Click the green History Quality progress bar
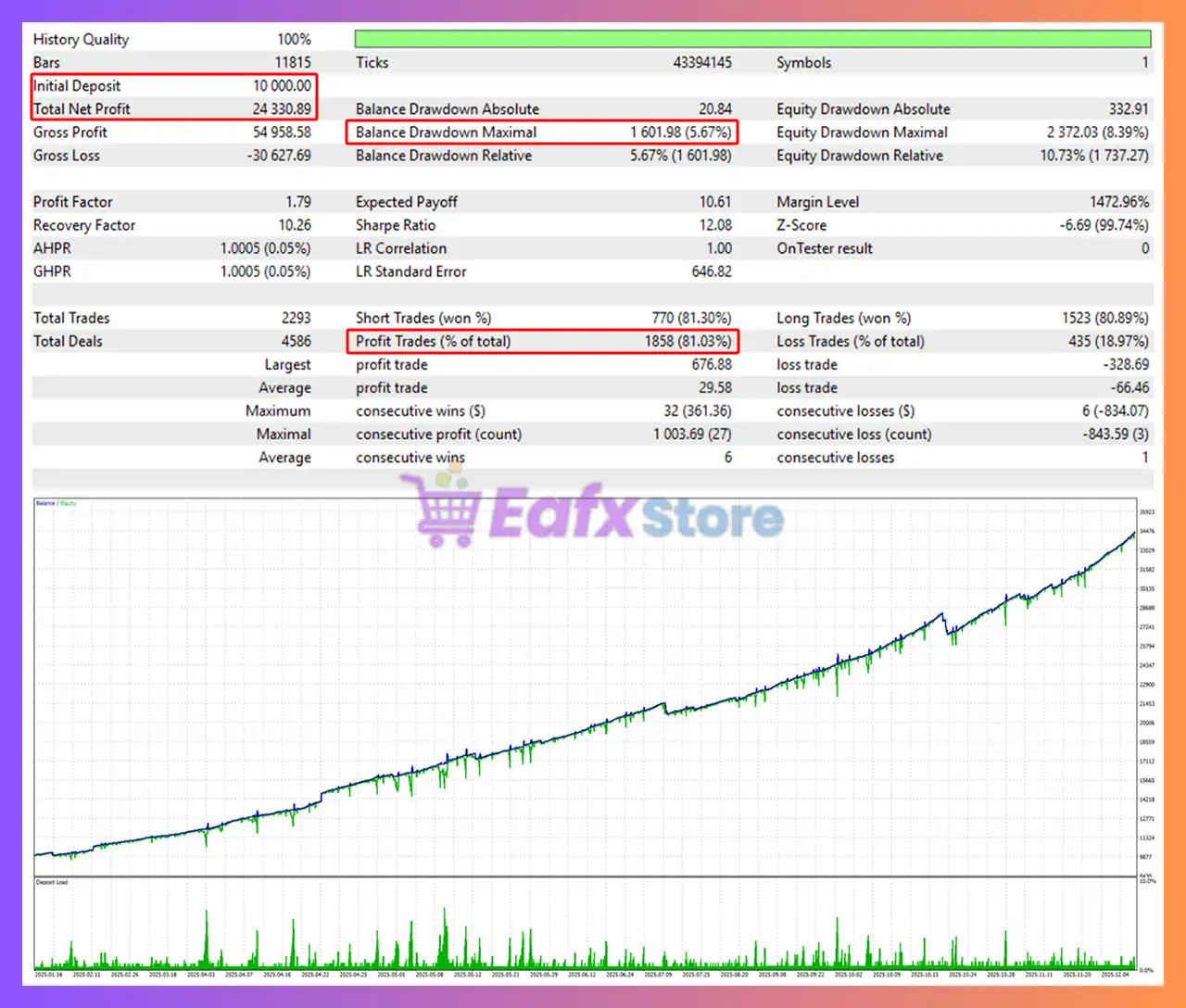Viewport: 1186px width, 1008px height. pyautogui.click(x=751, y=39)
